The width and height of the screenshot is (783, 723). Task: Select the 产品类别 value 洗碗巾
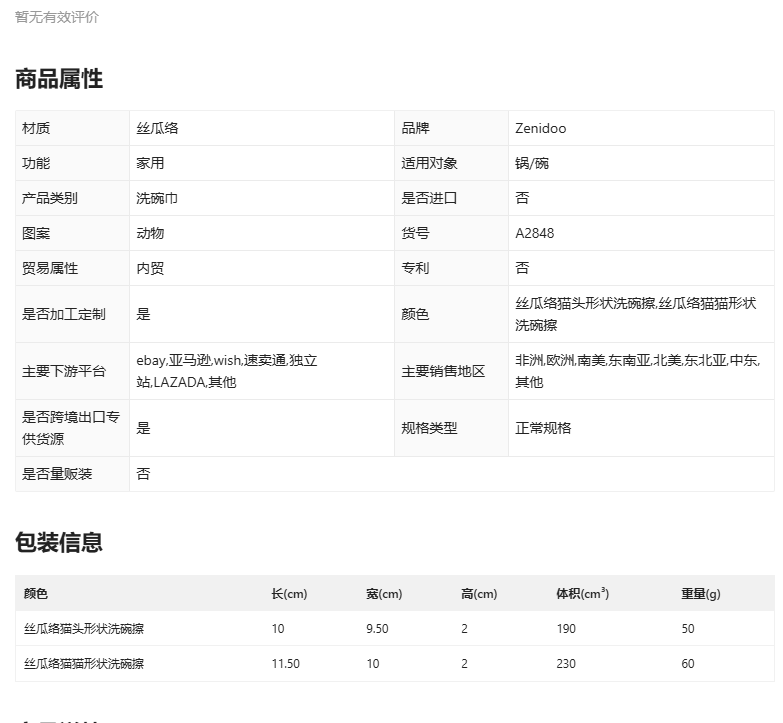[157, 198]
